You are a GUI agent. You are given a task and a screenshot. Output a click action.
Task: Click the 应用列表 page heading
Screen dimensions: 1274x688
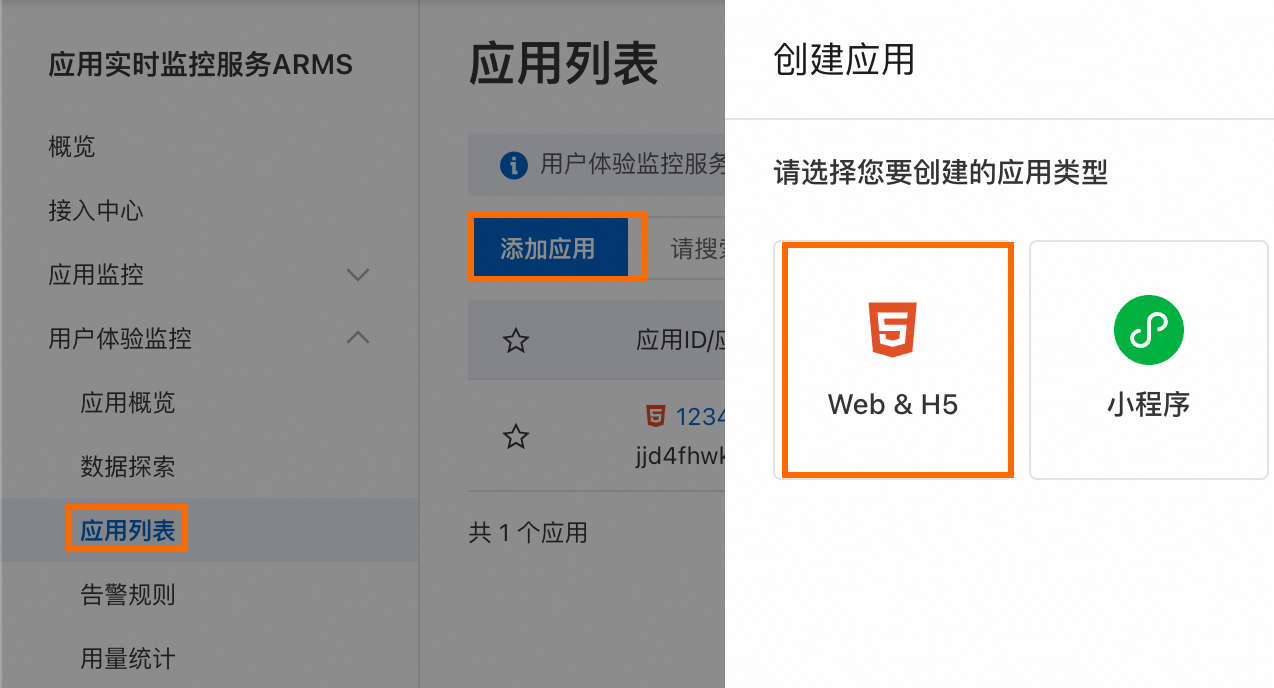pos(564,64)
